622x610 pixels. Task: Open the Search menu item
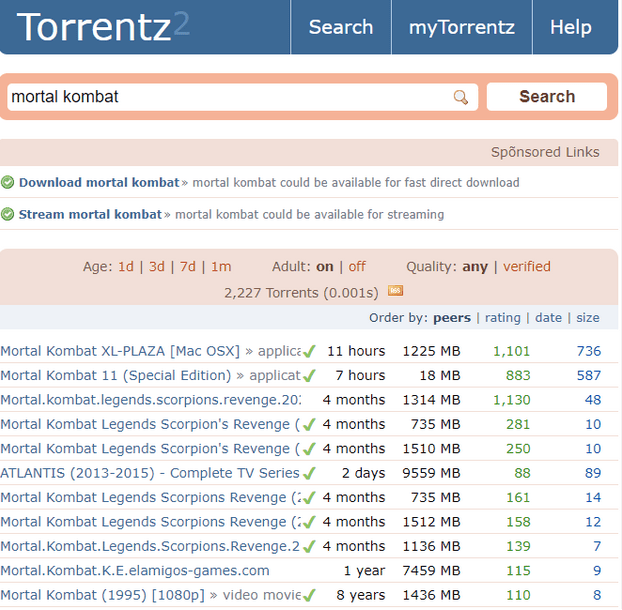point(341,27)
